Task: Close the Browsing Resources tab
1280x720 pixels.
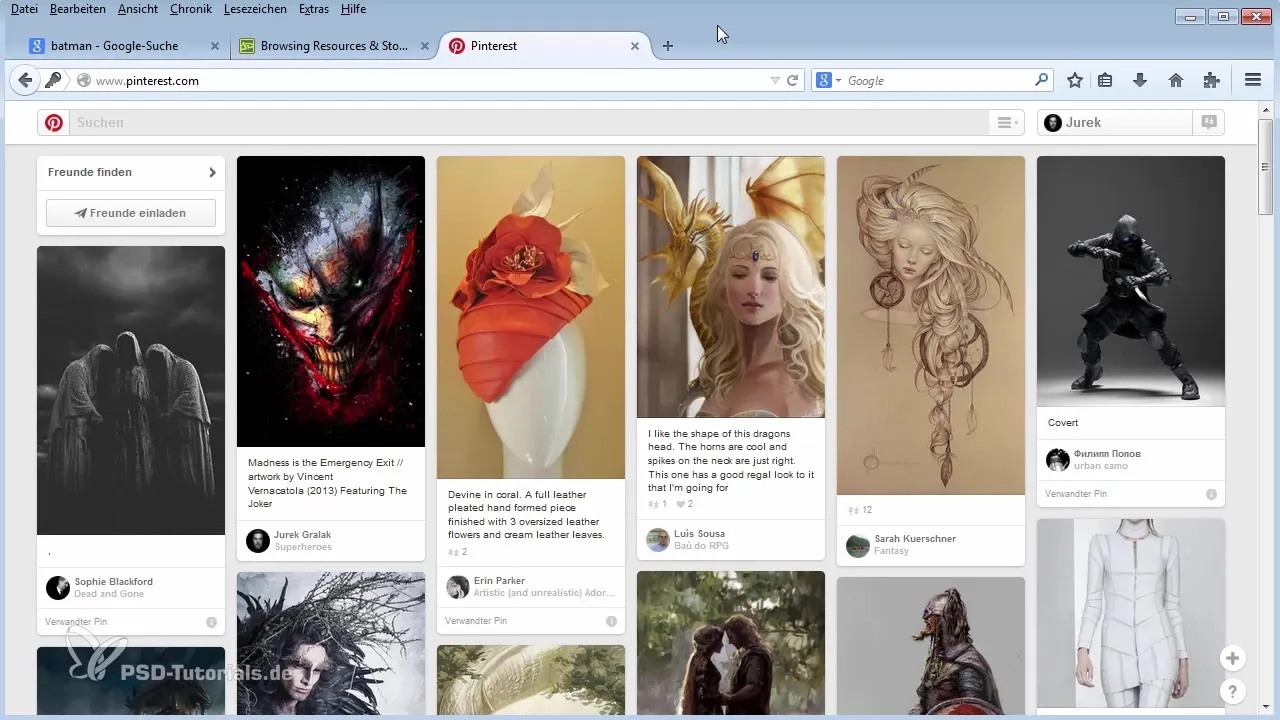Action: pos(425,46)
